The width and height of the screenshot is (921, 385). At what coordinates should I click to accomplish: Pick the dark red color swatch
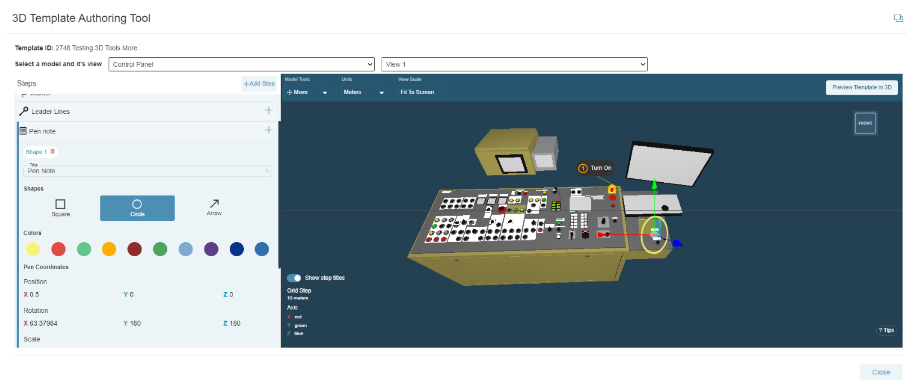135,249
